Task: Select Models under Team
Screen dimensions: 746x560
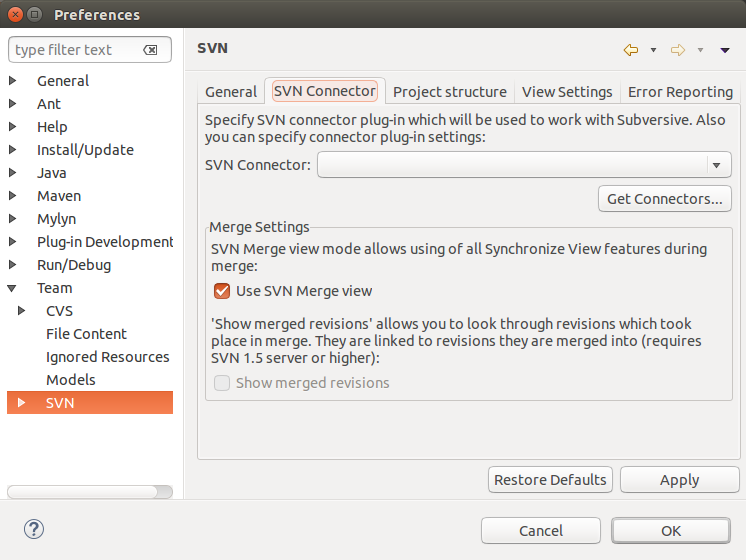Action: [x=70, y=380]
